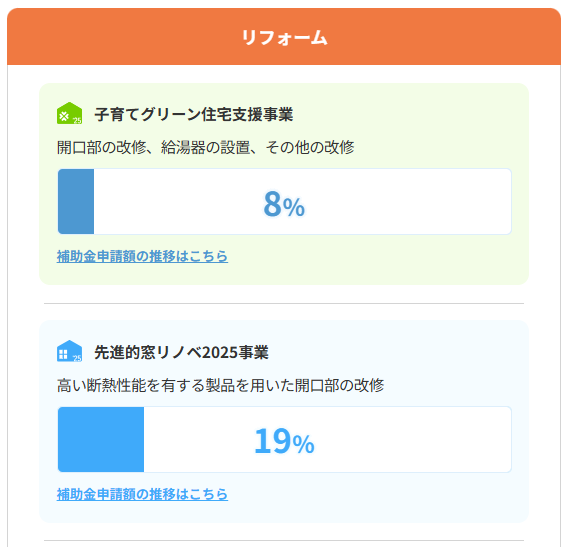Viewport: 570px width, 547px height.
Task: Select the リフォーム orange header tab
Action: click(284, 36)
